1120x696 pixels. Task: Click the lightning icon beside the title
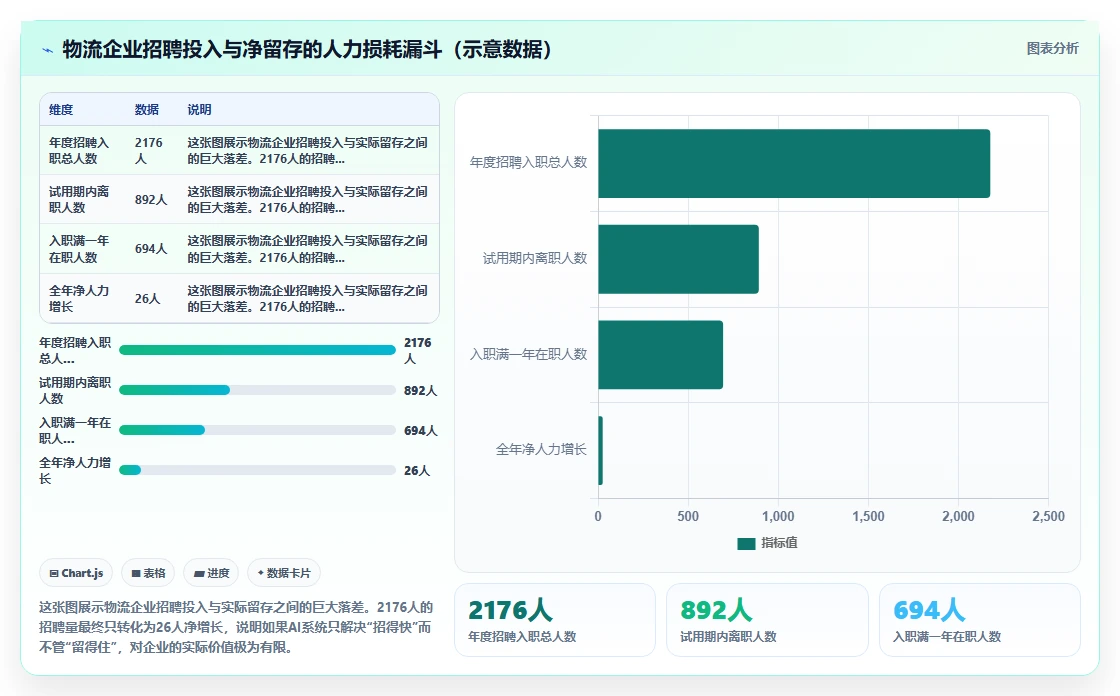click(48, 50)
